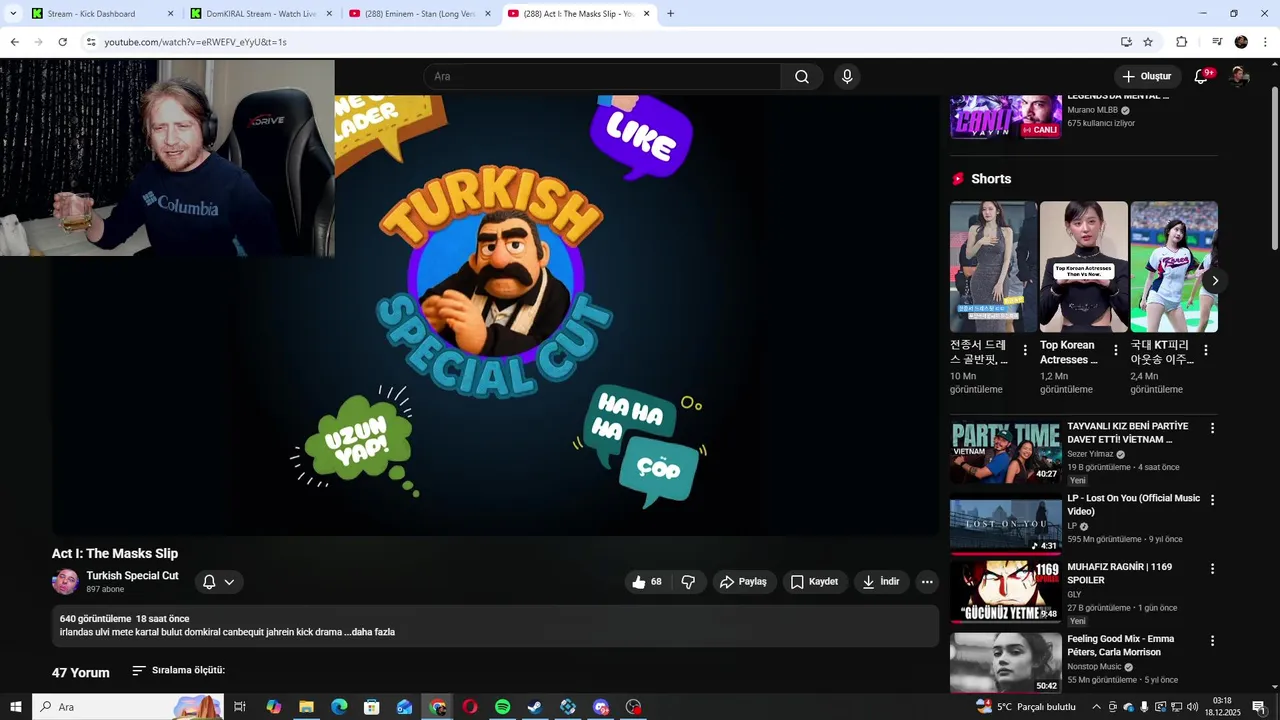Open Windows Start menu
Screen dimensions: 1280x720
click(x=16, y=707)
